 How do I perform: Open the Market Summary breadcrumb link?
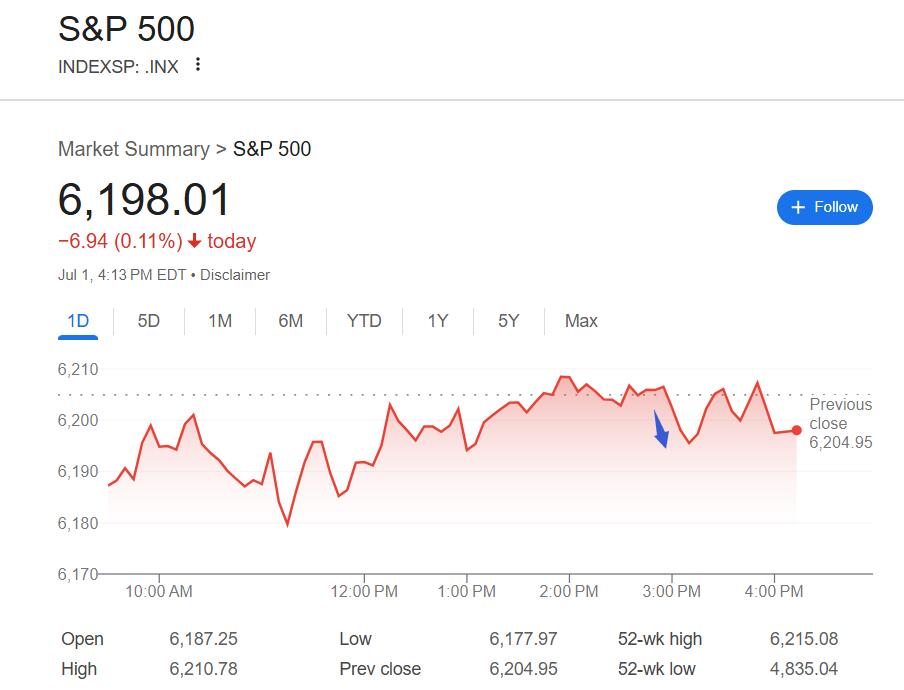pyautogui.click(x=133, y=149)
